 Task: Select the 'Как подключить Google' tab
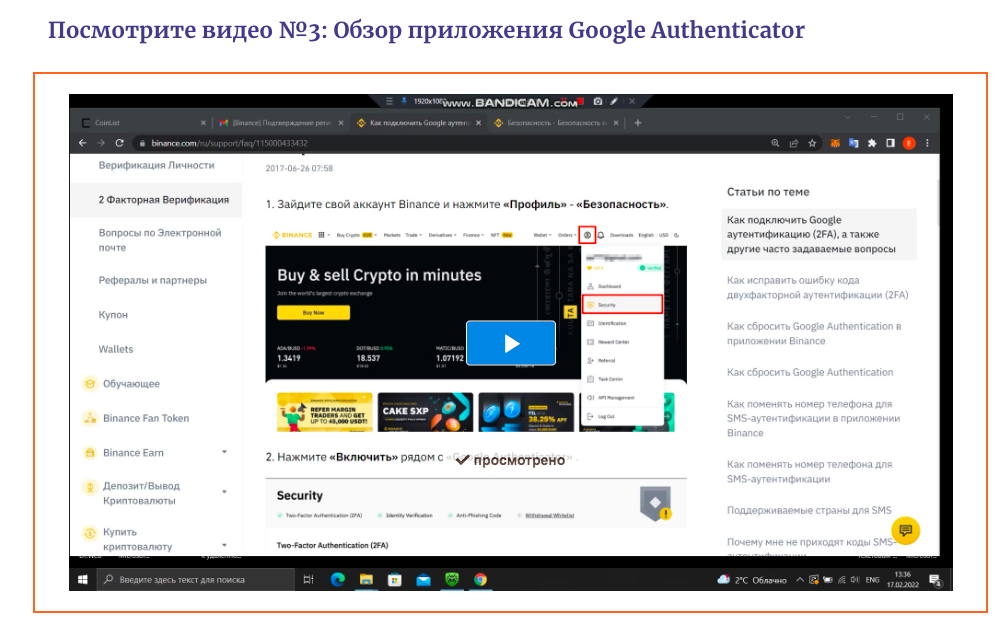[x=419, y=123]
